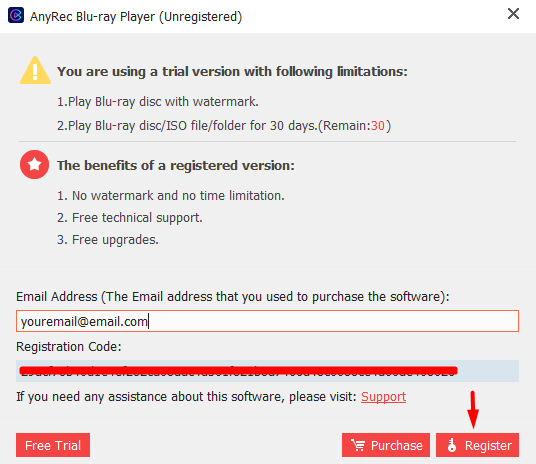The image size is (536, 464).
Task: Click the red remaining days number 30
Action: click(x=378, y=126)
